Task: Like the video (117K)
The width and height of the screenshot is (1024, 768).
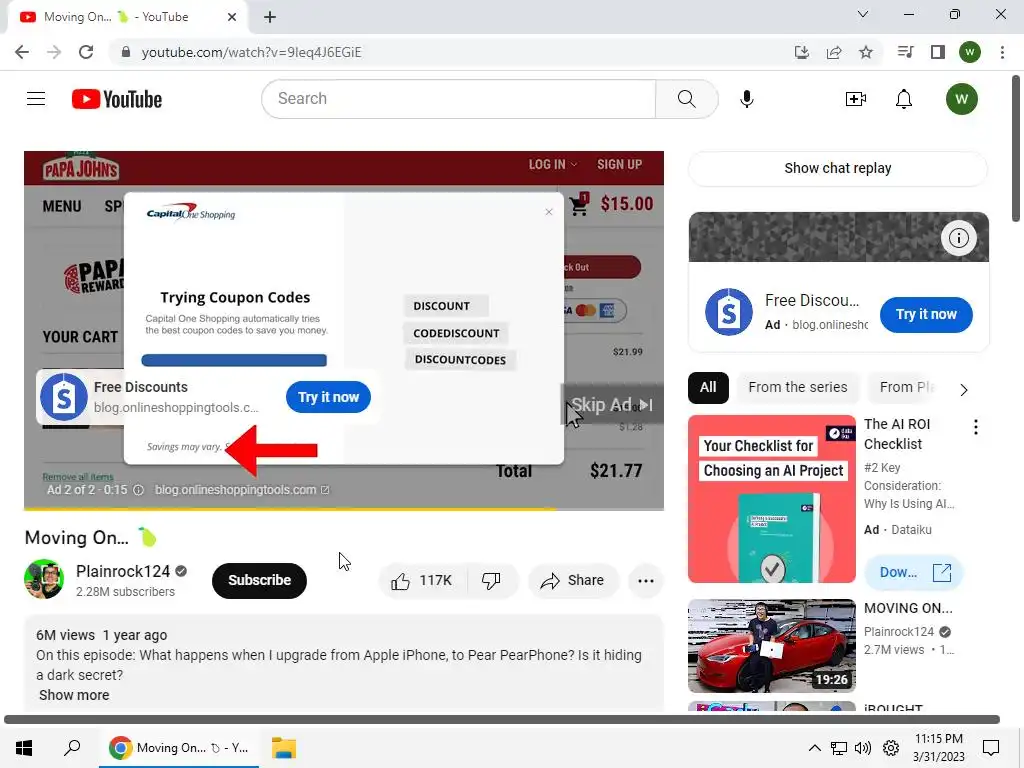Action: click(x=421, y=581)
